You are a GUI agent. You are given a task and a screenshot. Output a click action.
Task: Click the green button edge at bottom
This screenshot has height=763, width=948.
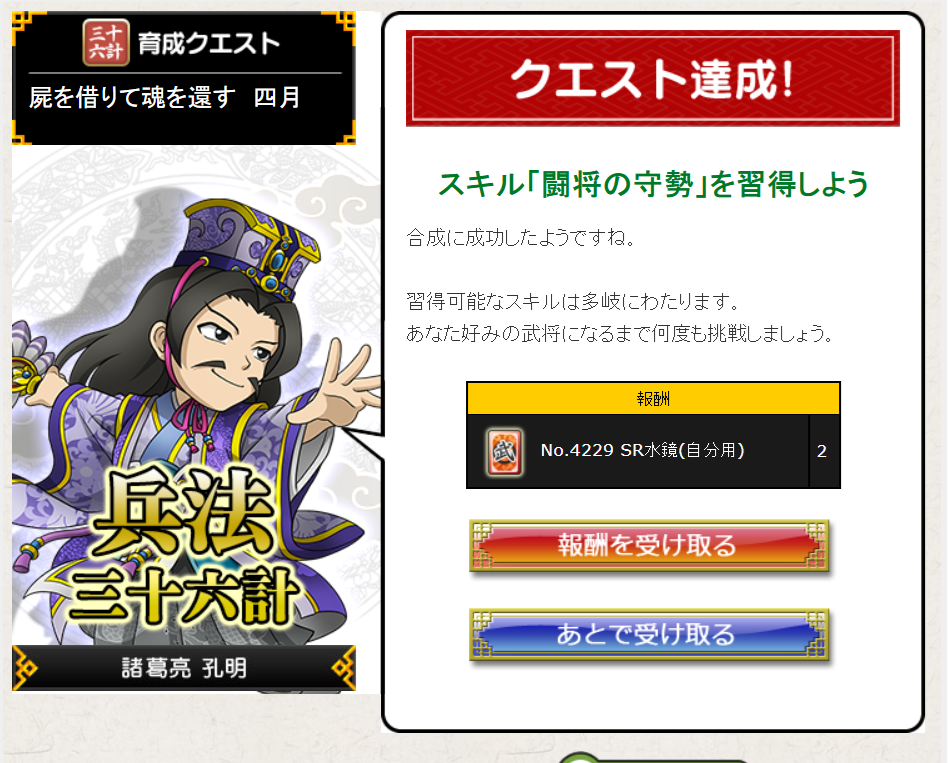tap(653, 758)
